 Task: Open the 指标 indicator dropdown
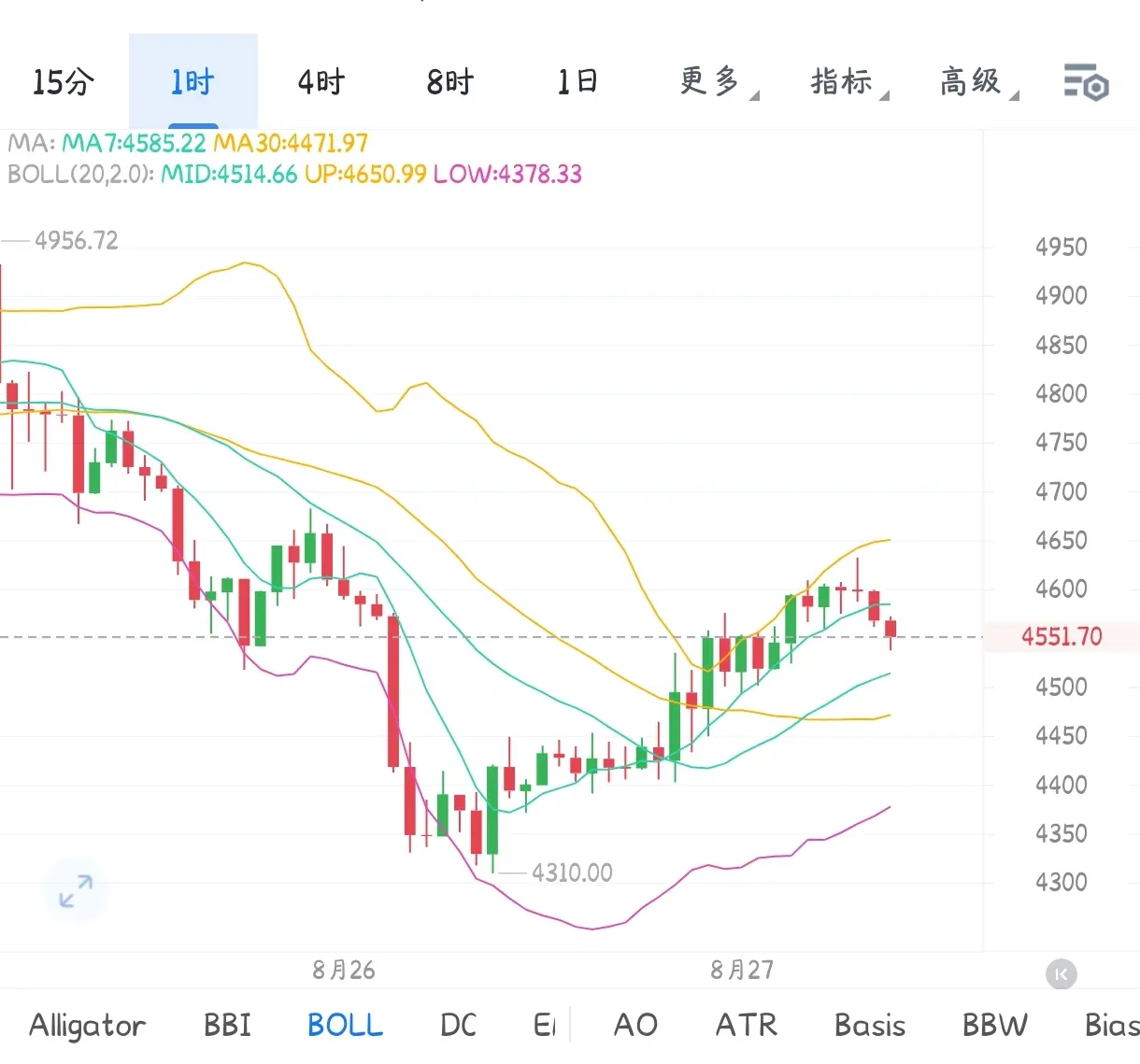pos(848,82)
